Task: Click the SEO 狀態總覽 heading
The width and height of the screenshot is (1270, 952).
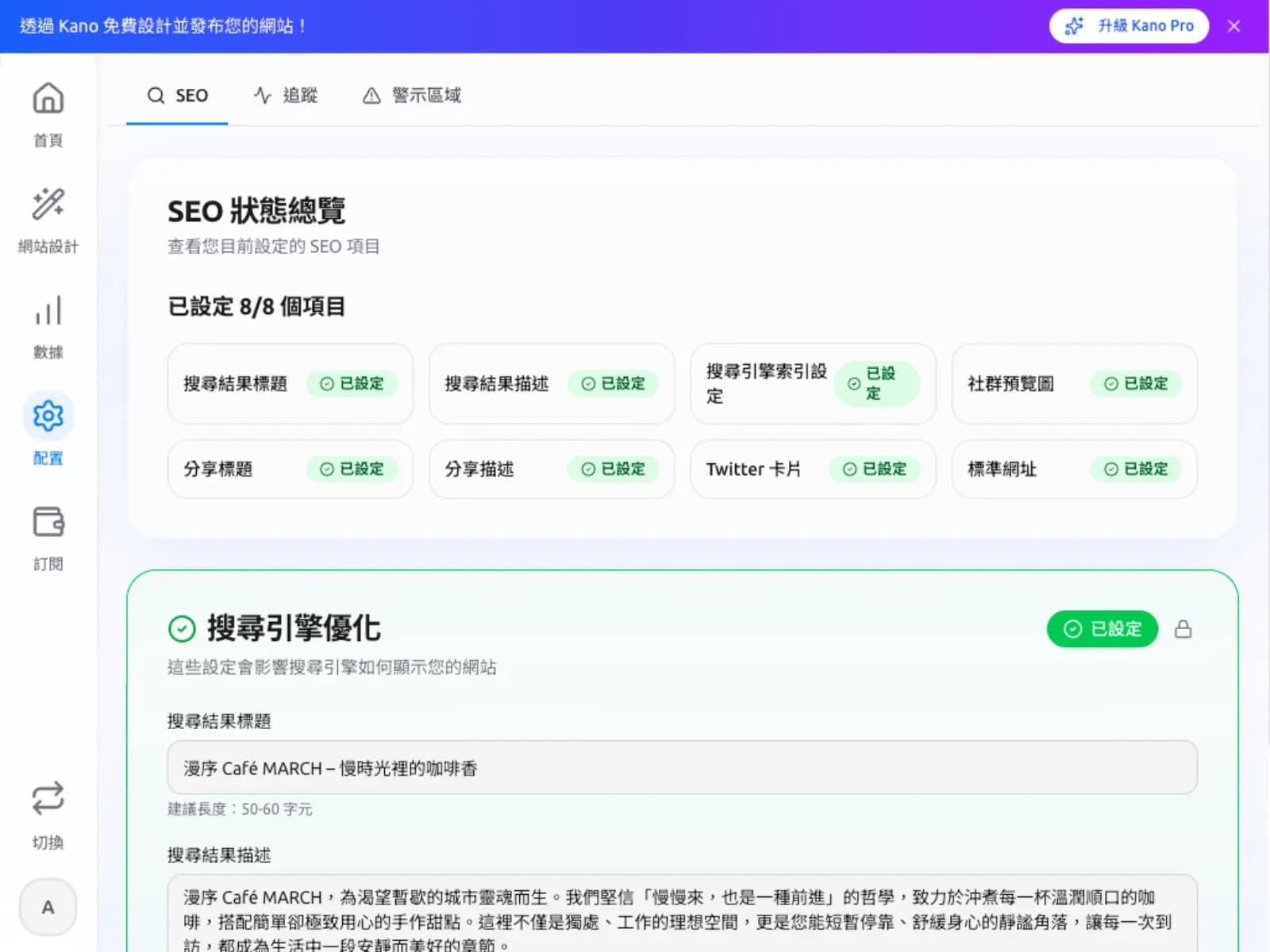Action: point(256,211)
